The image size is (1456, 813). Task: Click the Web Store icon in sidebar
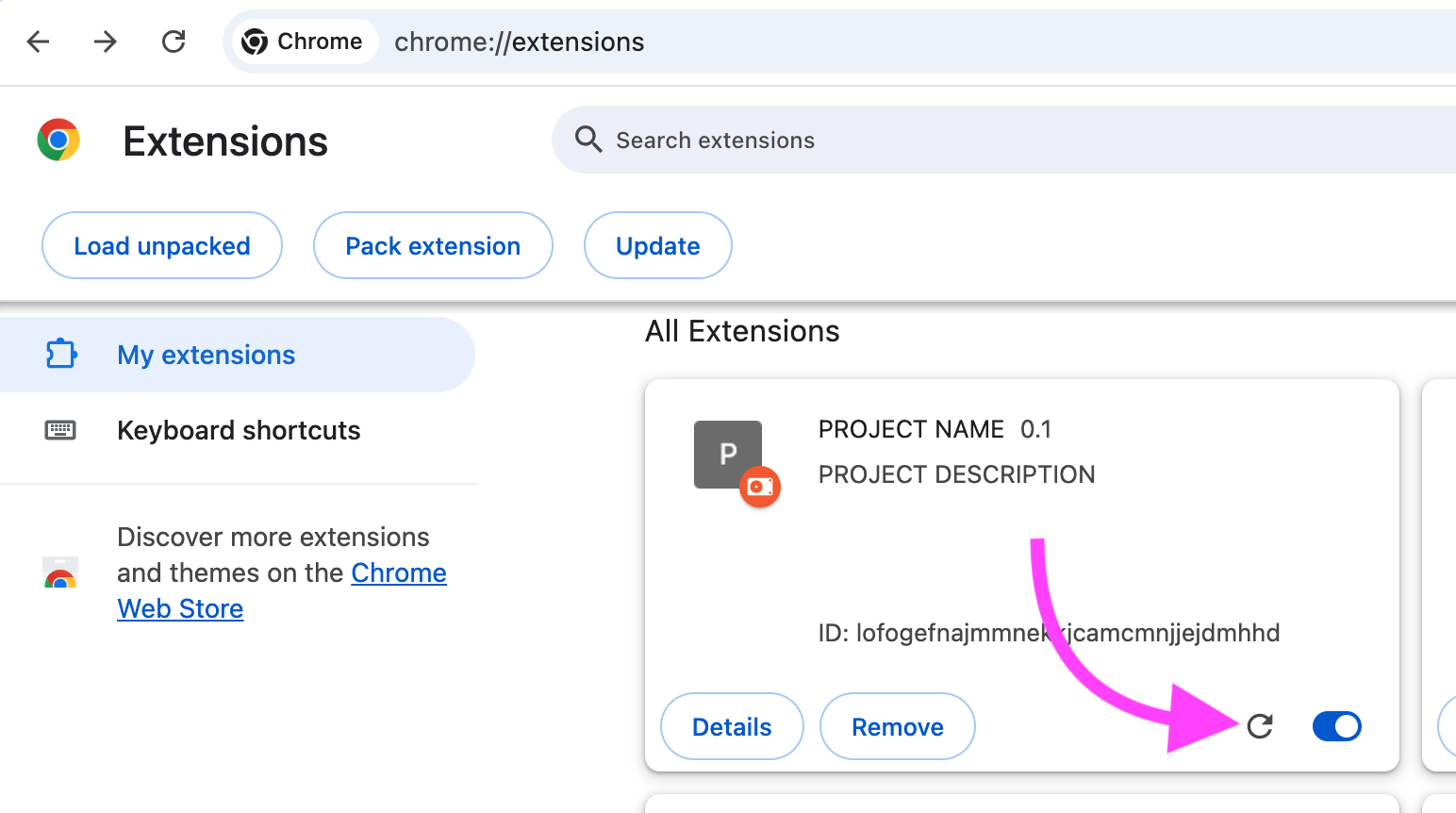[60, 573]
